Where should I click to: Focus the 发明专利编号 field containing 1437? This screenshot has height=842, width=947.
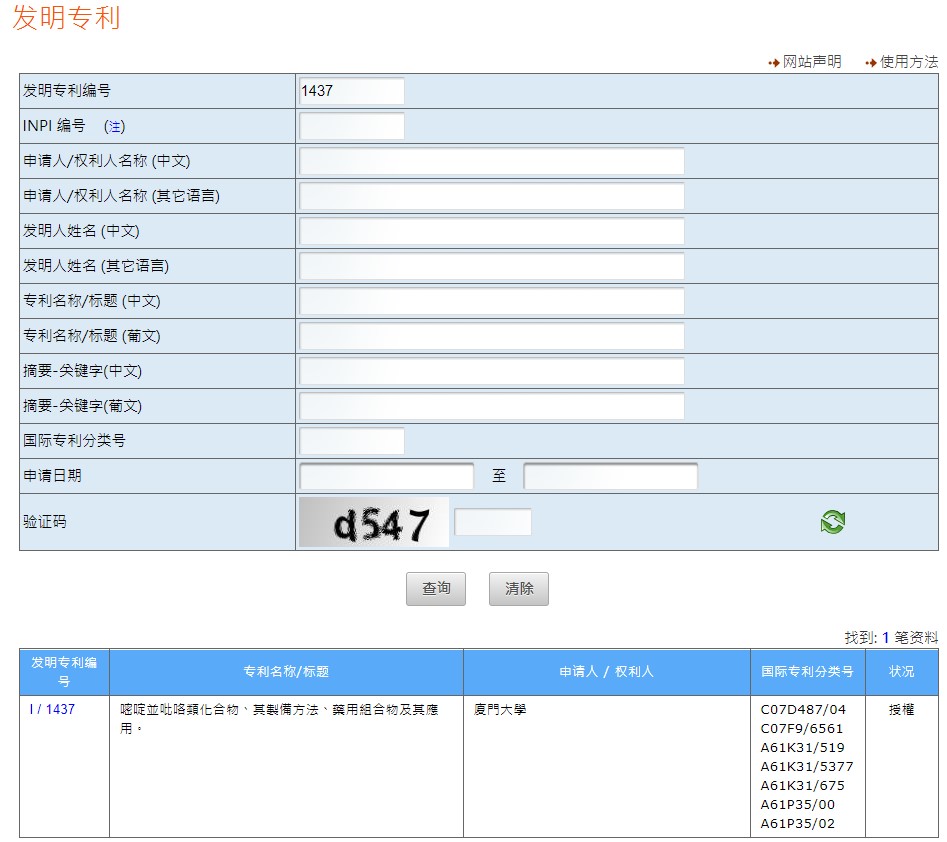pos(352,91)
